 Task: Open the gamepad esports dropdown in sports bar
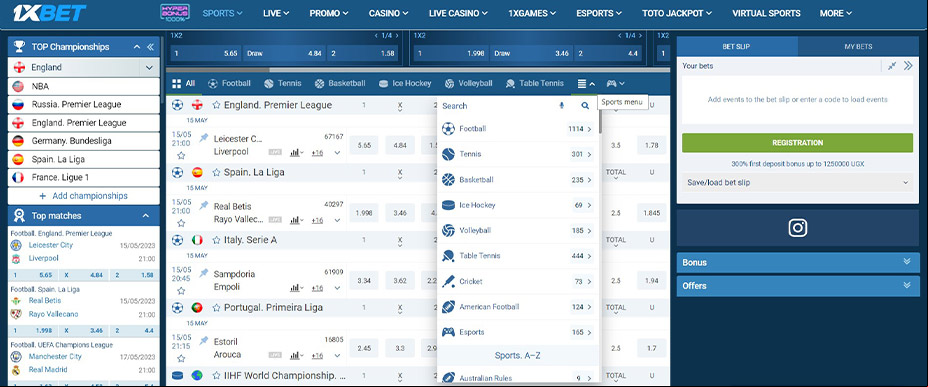coord(616,83)
